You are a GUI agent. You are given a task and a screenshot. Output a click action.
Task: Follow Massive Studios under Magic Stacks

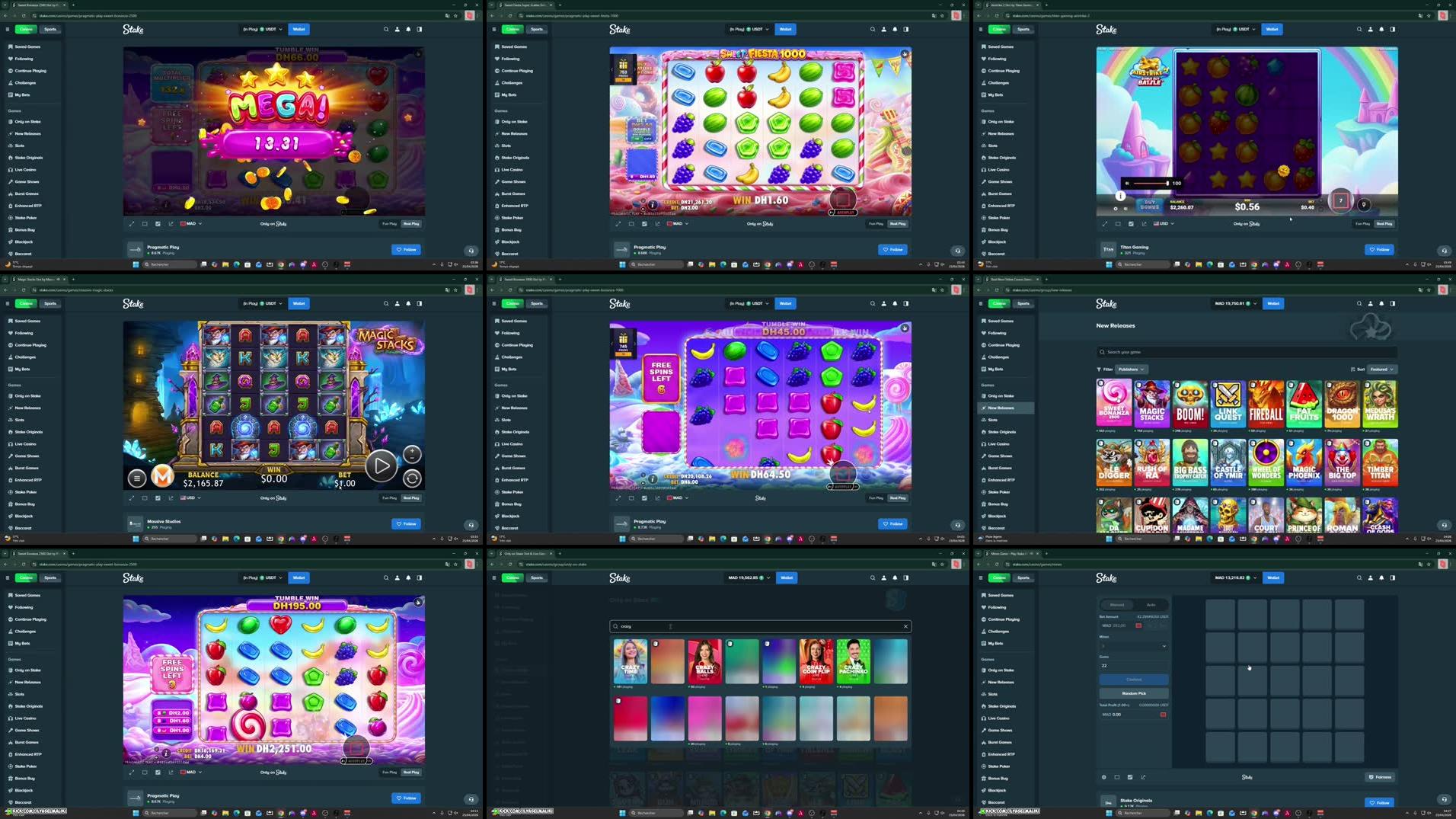coord(407,524)
